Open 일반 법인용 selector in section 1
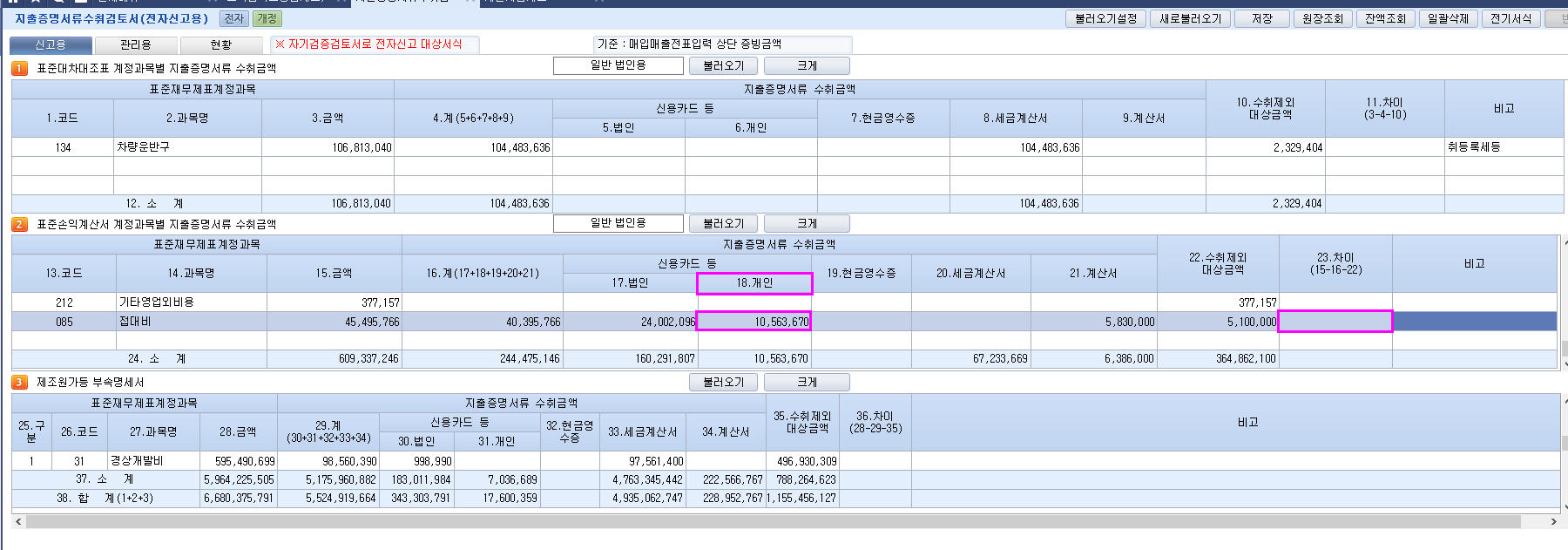The image size is (1568, 550). [618, 65]
